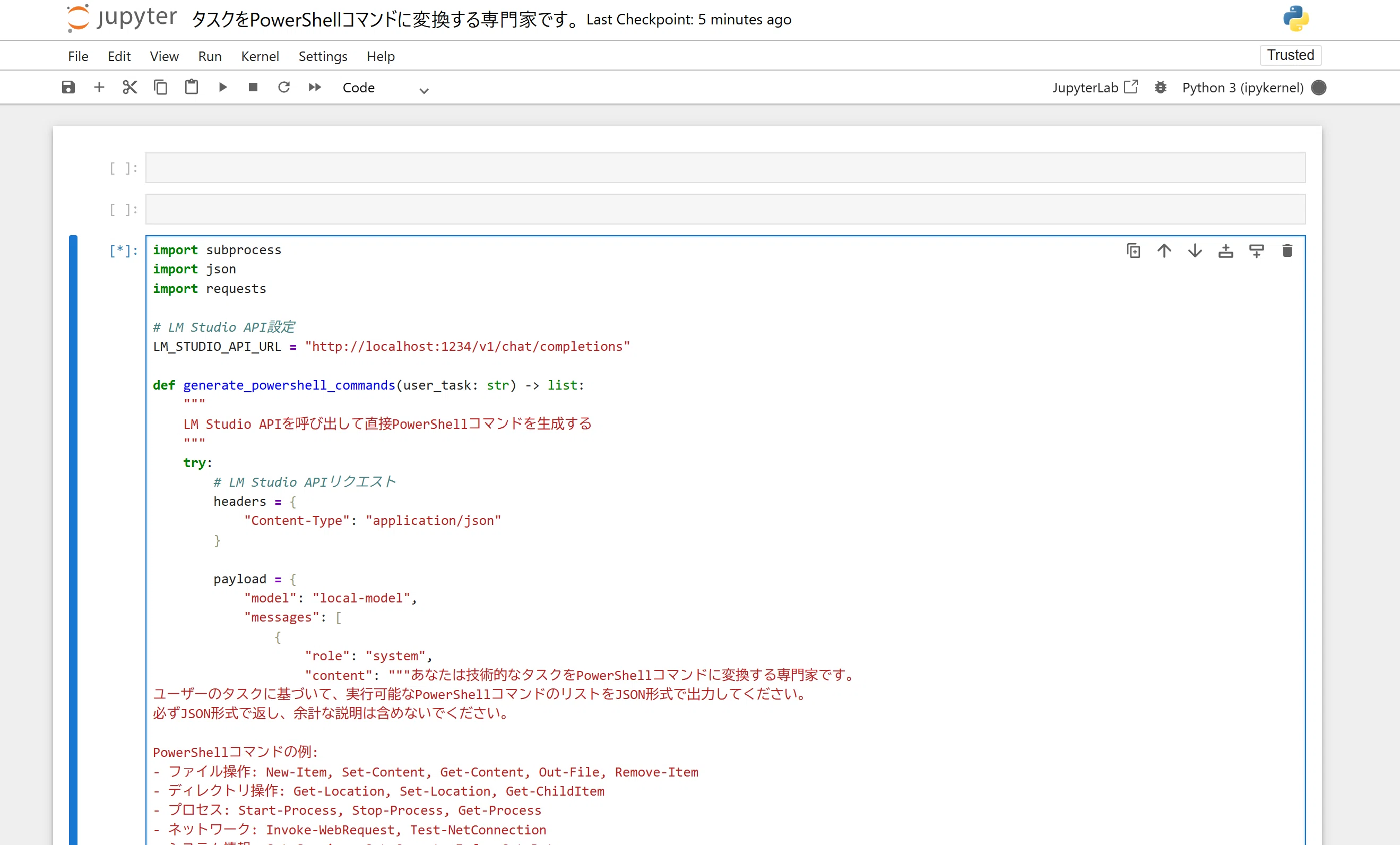Click the Python 3 (ipykernel) kernel name
Screen dimensions: 1400x845
click(1242, 88)
